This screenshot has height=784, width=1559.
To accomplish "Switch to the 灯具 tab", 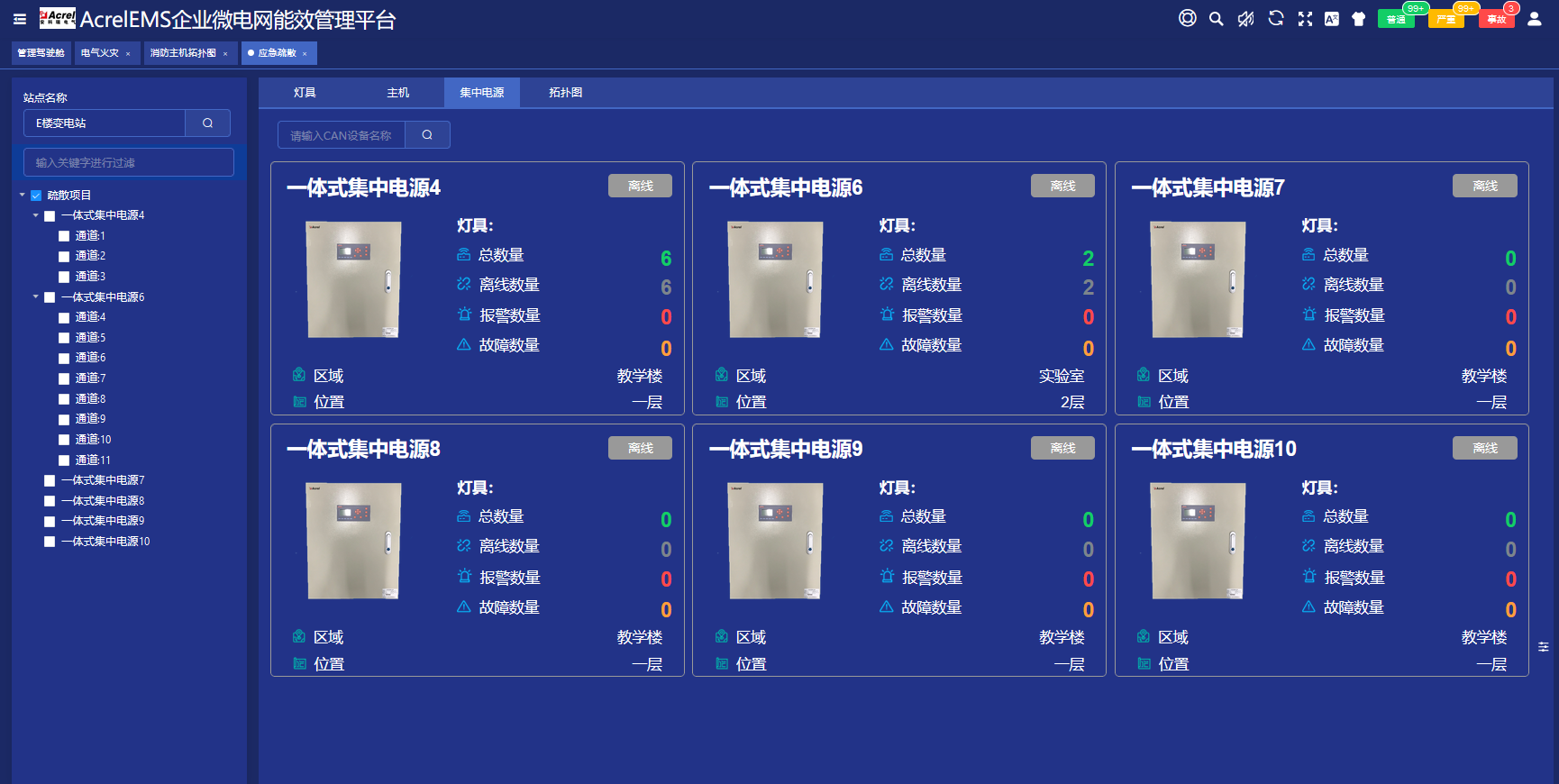I will click(x=305, y=93).
